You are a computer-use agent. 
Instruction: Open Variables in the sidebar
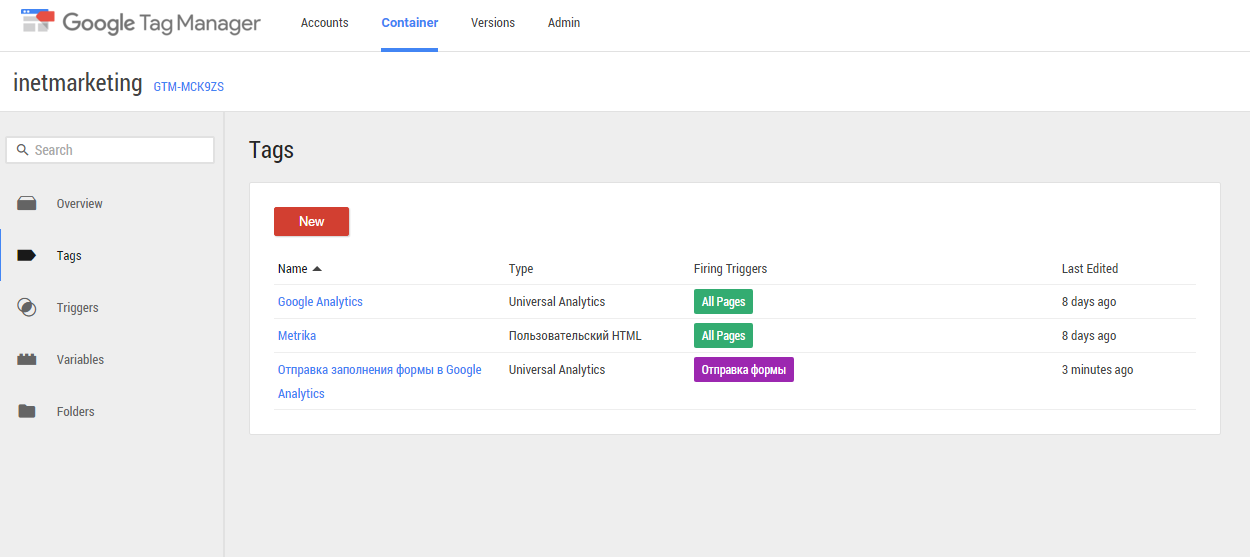(80, 360)
